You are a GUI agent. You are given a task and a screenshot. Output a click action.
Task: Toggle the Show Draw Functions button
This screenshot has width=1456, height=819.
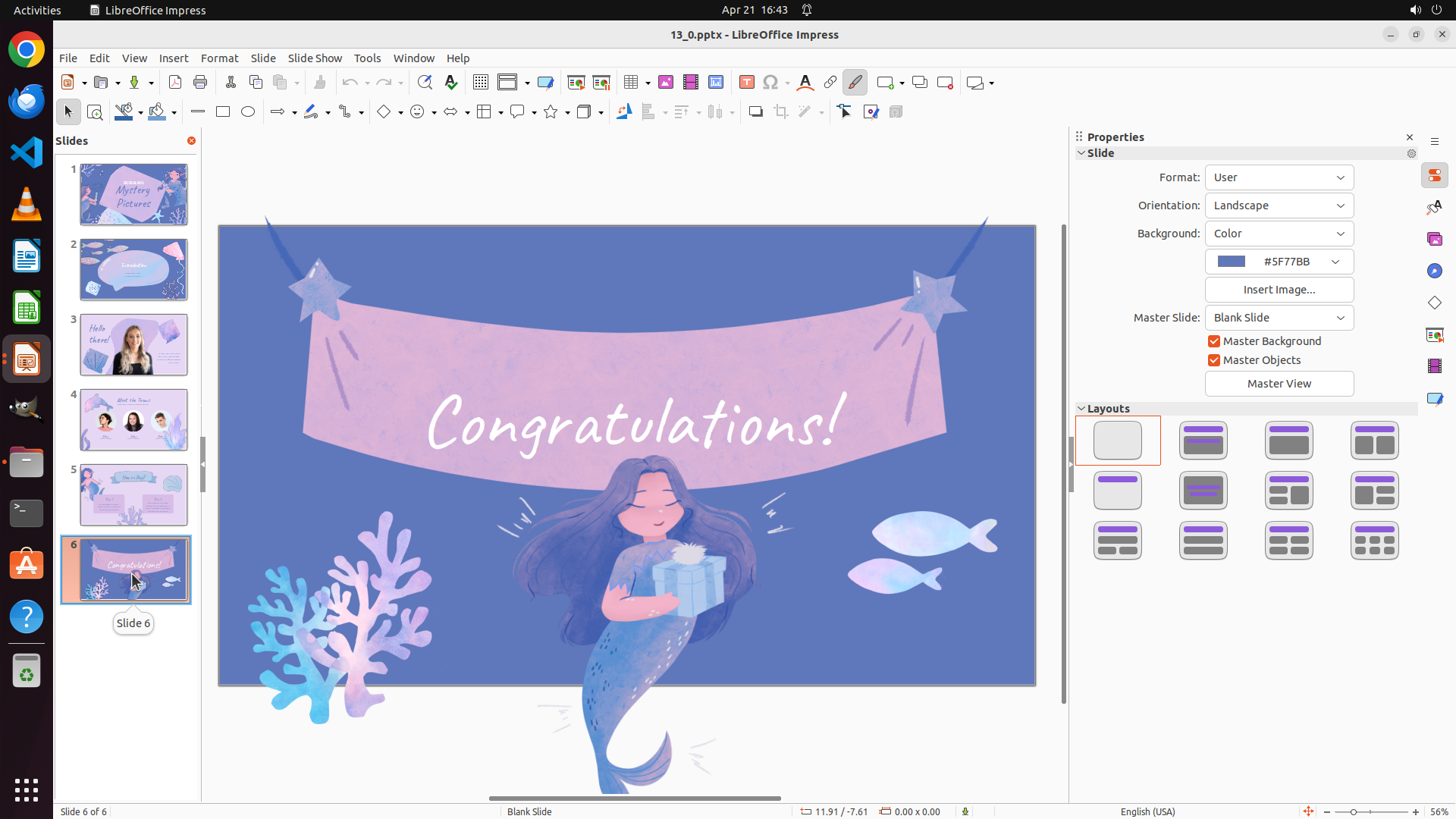pyautogui.click(x=855, y=83)
